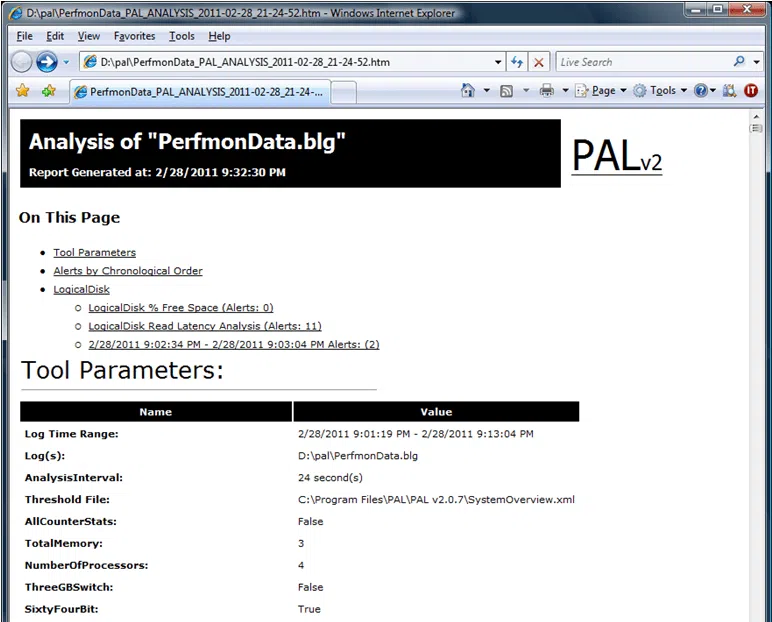
Task: Click the Refresh page icon
Action: (517, 62)
